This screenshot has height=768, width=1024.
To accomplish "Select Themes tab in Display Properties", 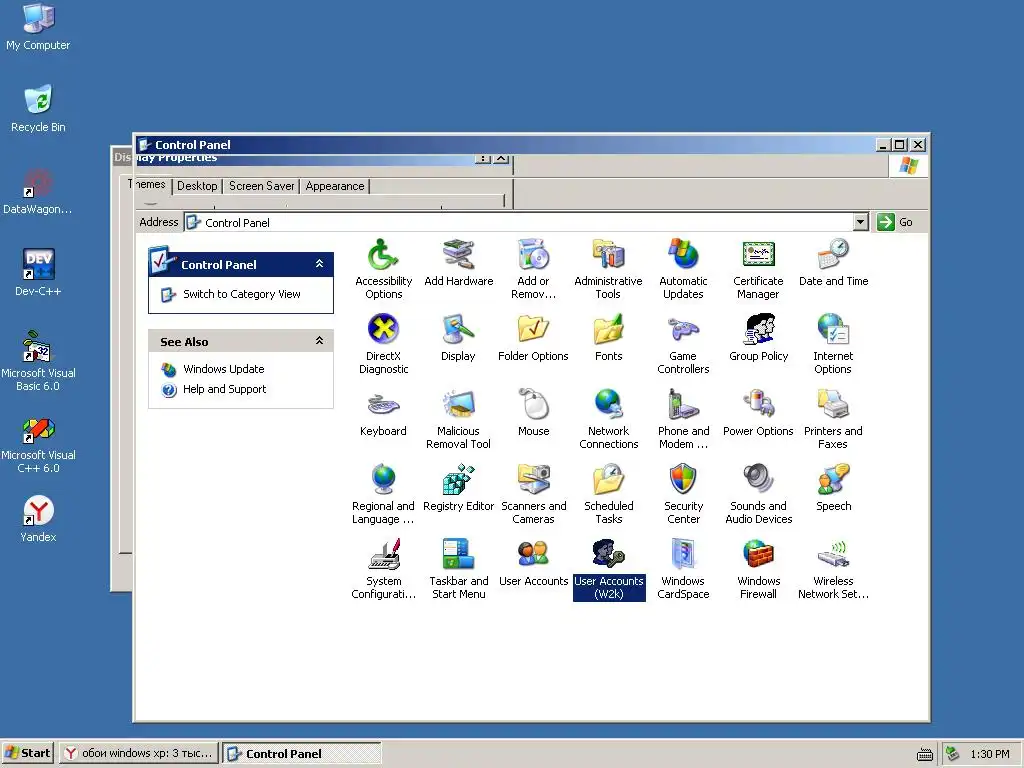I will 148,185.
